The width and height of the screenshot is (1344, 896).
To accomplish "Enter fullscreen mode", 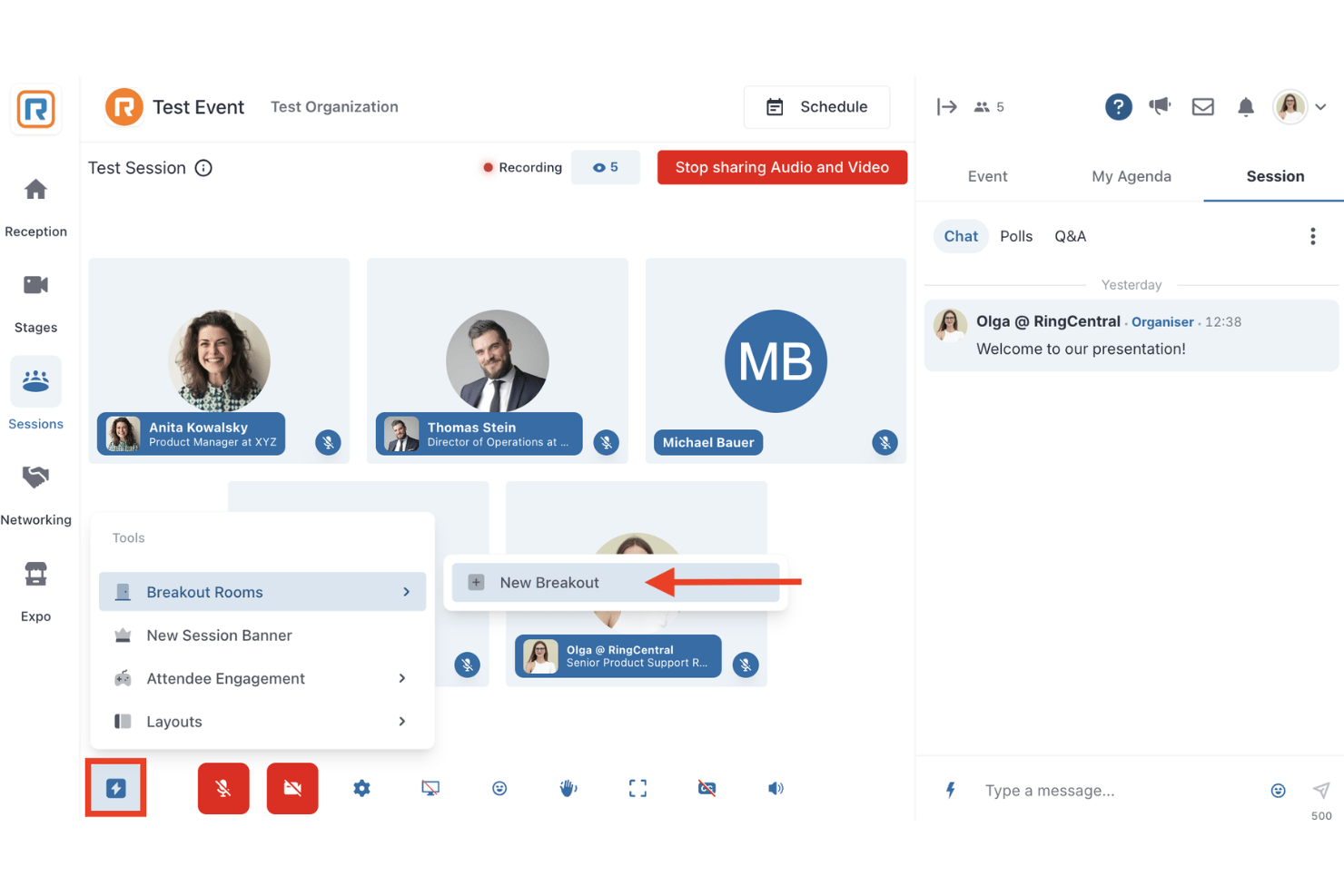I will point(637,788).
